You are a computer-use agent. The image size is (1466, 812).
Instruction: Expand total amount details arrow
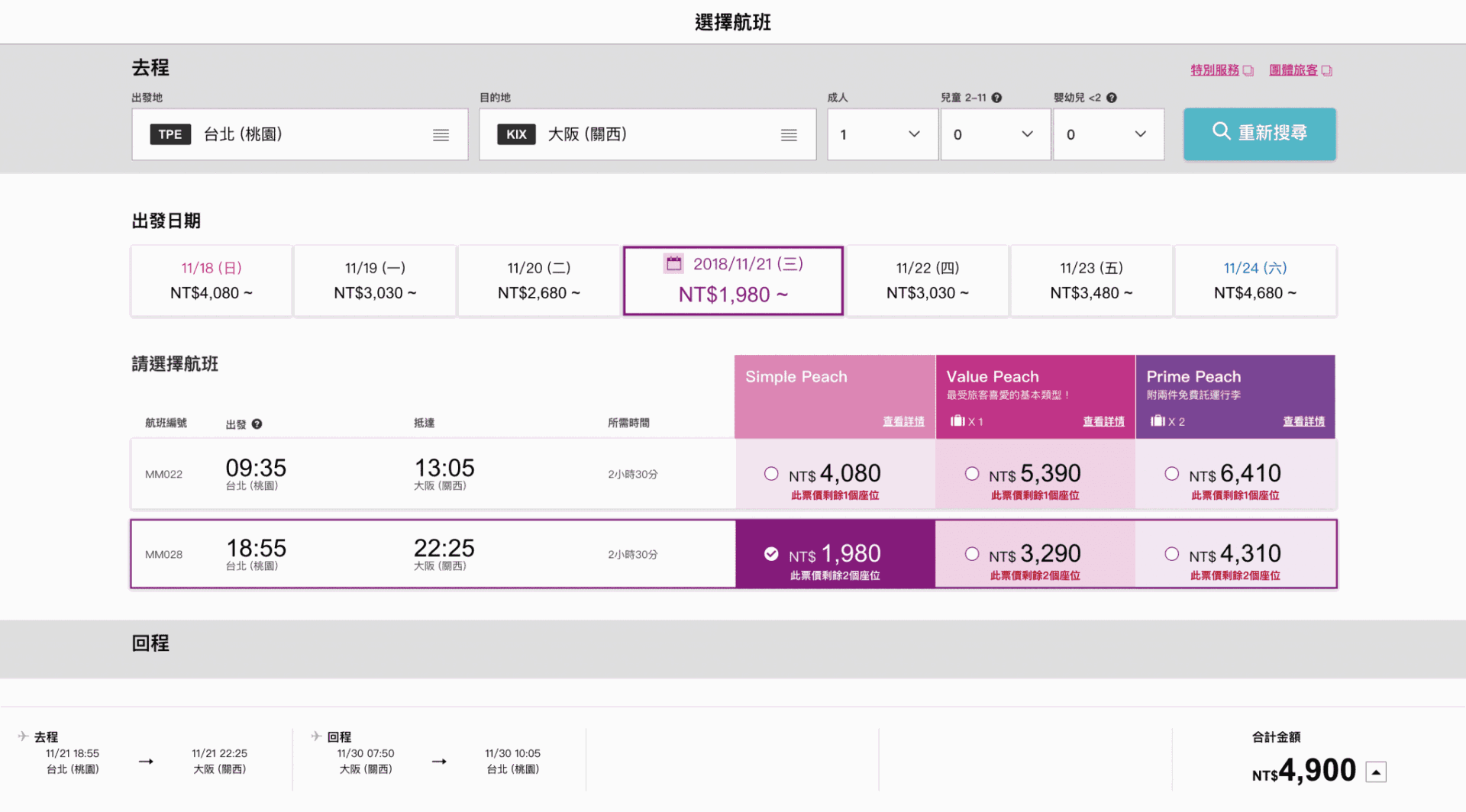[1376, 772]
